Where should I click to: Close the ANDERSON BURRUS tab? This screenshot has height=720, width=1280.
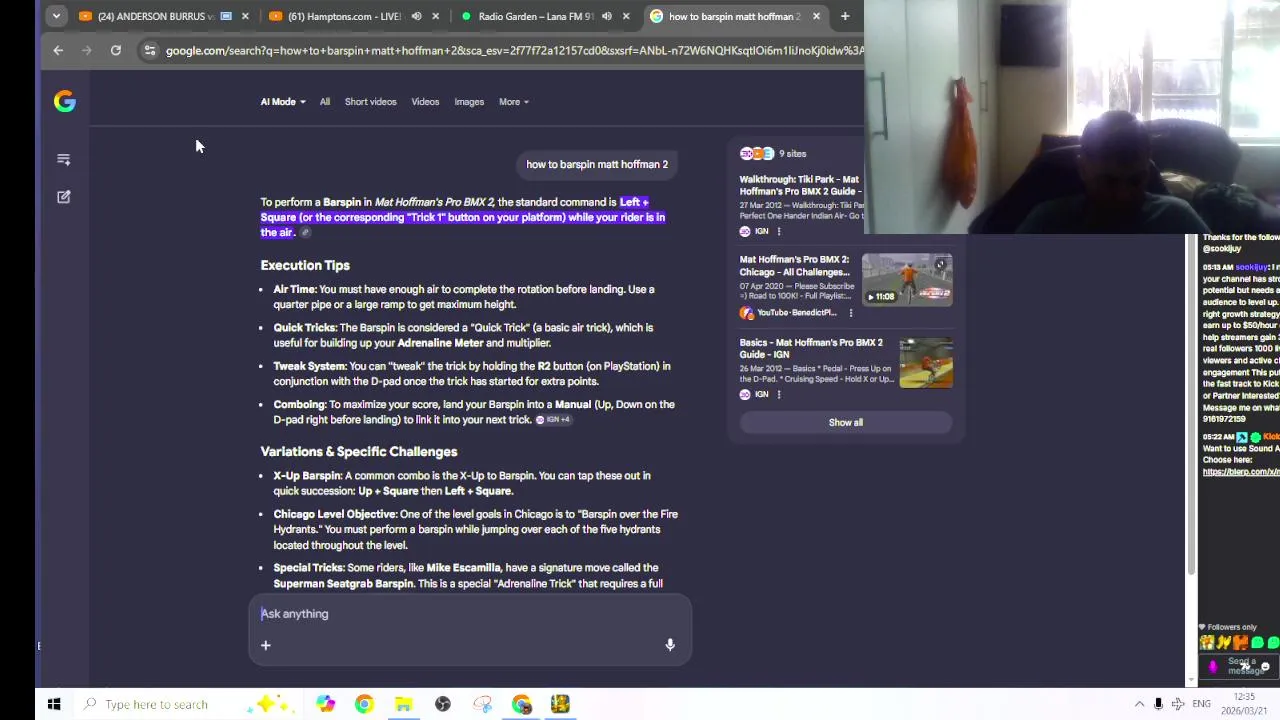pyautogui.click(x=245, y=16)
